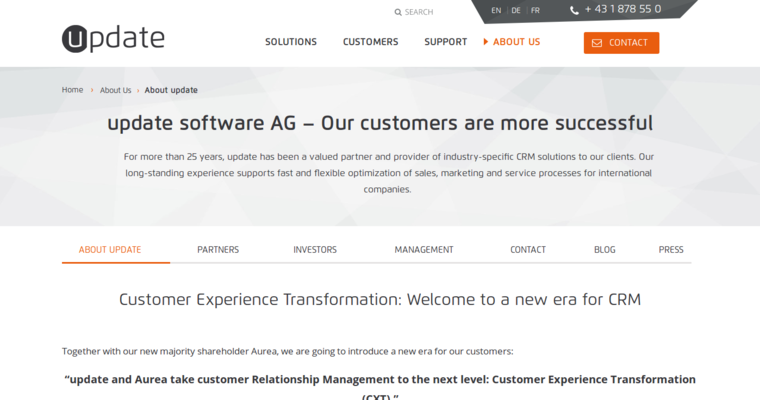Screen dimensions: 760x400
Task: Switch language to EN
Action: (x=496, y=11)
